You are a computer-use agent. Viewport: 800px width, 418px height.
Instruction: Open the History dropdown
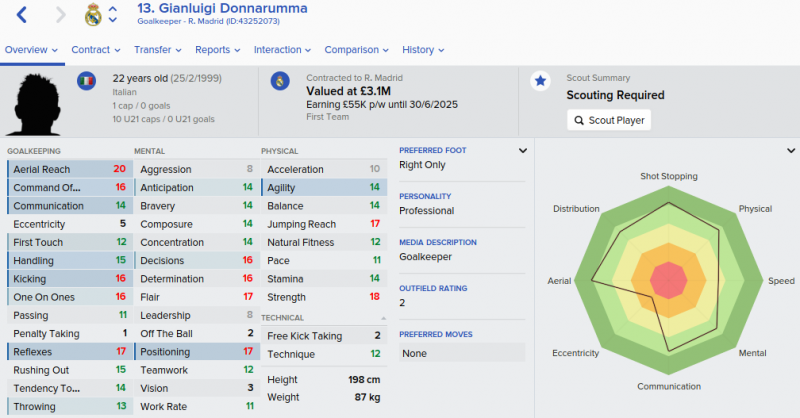pyautogui.click(x=423, y=50)
